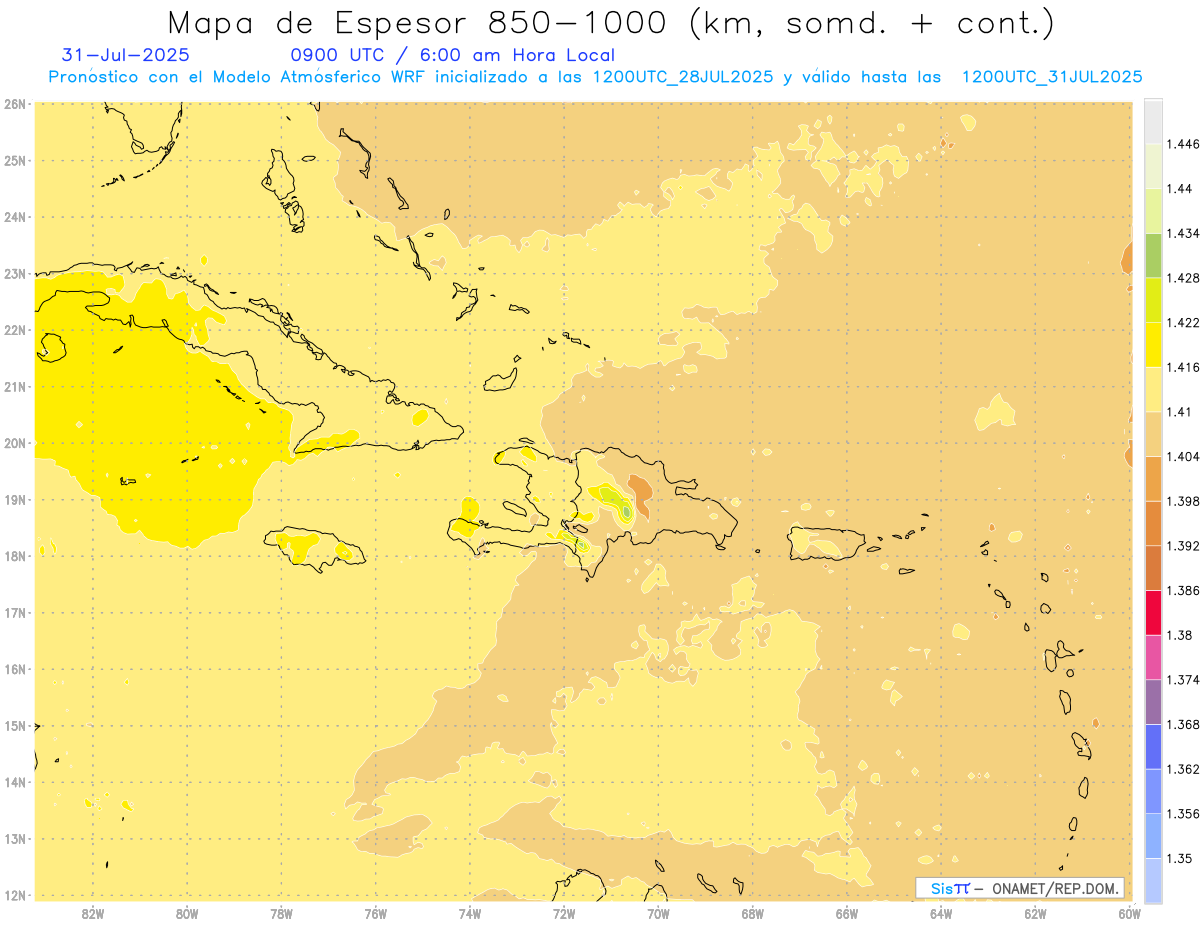Click the colorbar value 1.386
Viewport: 1200px width, 927px height.
pyautogui.click(x=1182, y=591)
